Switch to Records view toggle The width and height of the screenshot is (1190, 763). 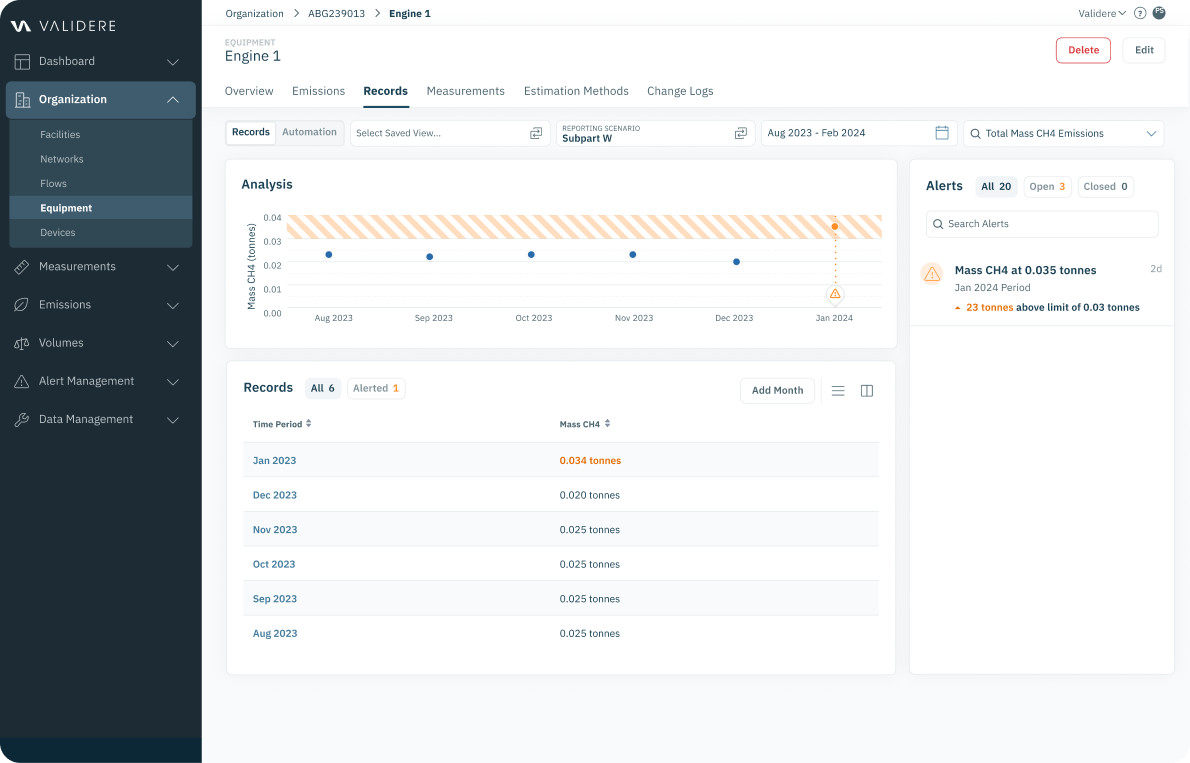pos(250,132)
